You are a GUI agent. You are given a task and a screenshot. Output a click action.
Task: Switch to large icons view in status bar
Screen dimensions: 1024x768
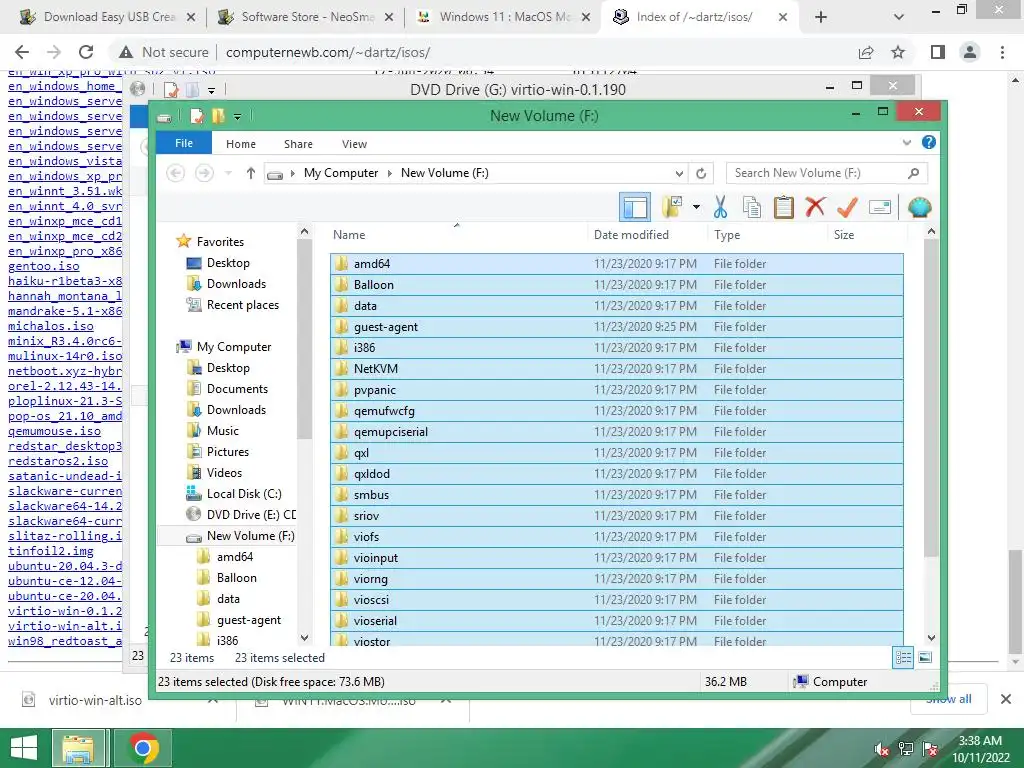pos(925,658)
